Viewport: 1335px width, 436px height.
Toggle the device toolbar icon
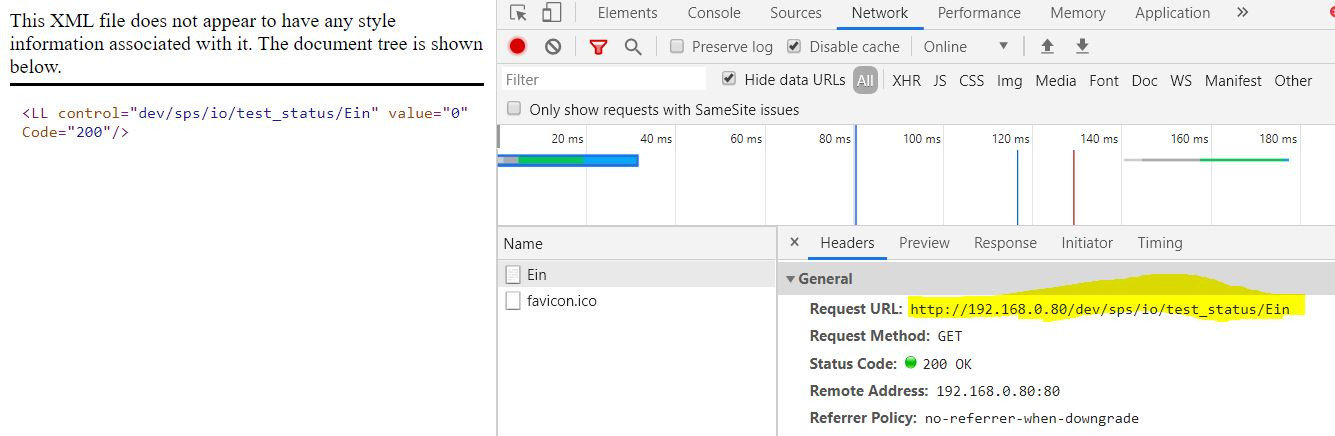tap(551, 13)
